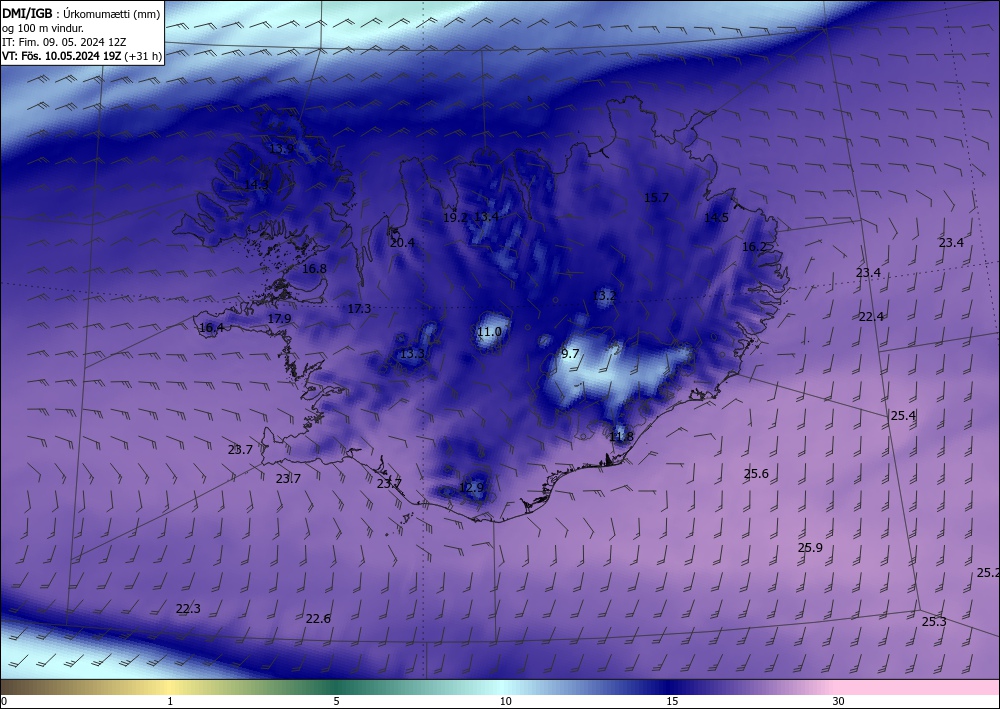This screenshot has height=709, width=1000.
Task: Click the legend tick label "5"
Action: click(x=336, y=701)
